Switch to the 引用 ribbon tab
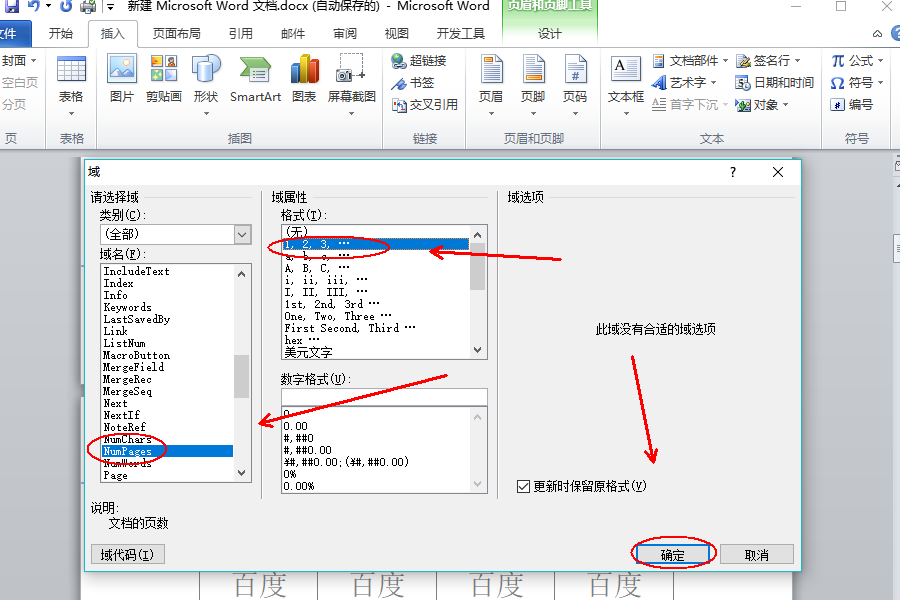 (239, 32)
